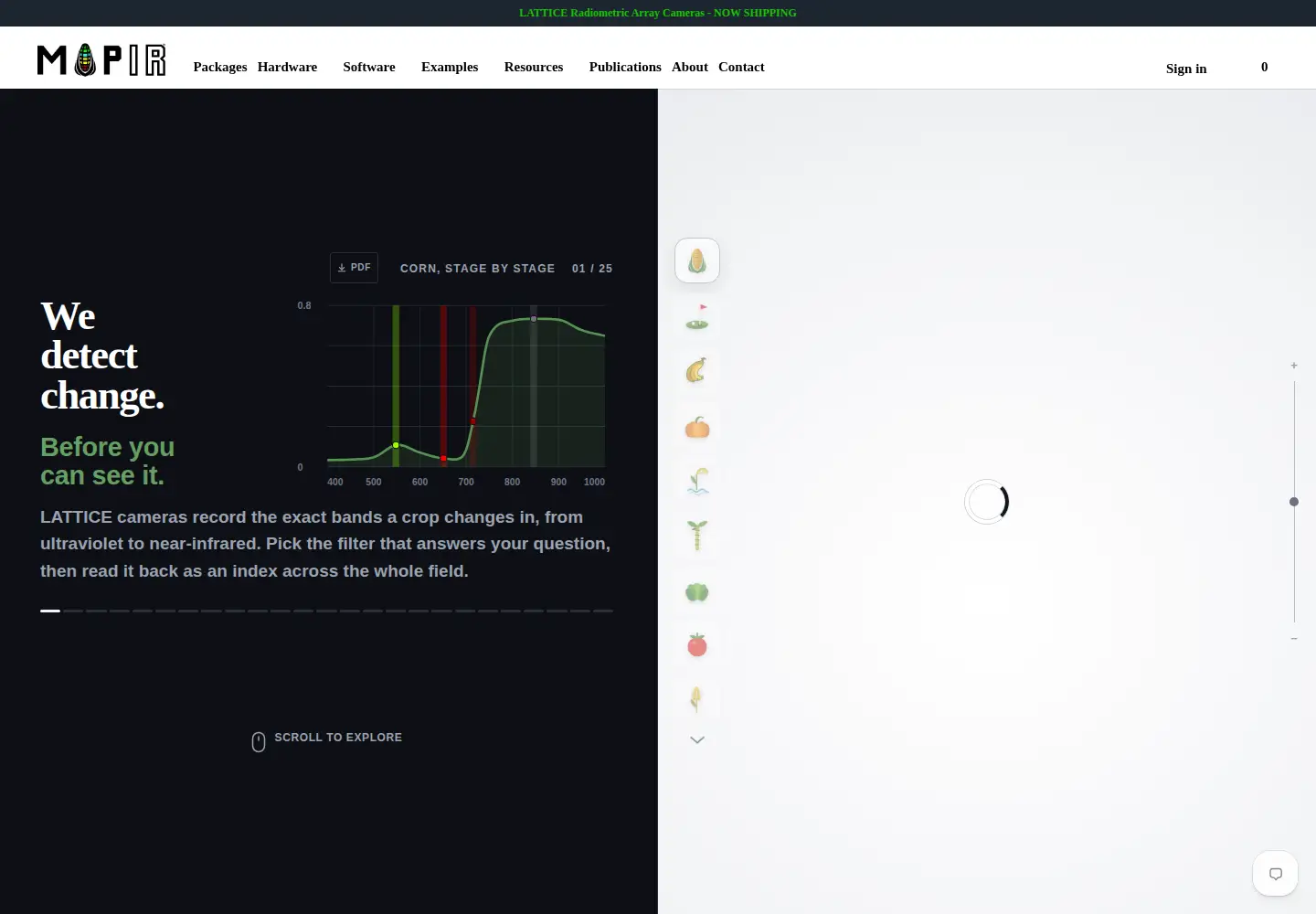
Task: Open the Examples menu
Action: [450, 67]
